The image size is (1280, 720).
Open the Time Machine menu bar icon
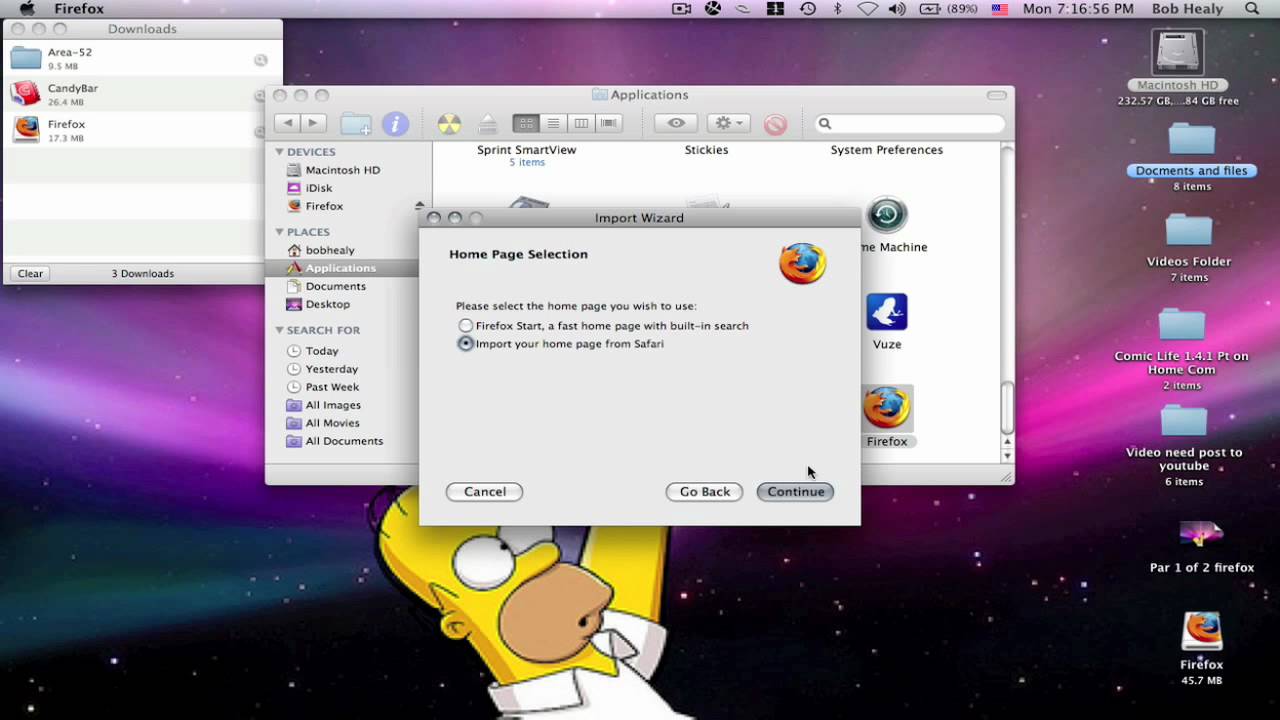click(808, 9)
